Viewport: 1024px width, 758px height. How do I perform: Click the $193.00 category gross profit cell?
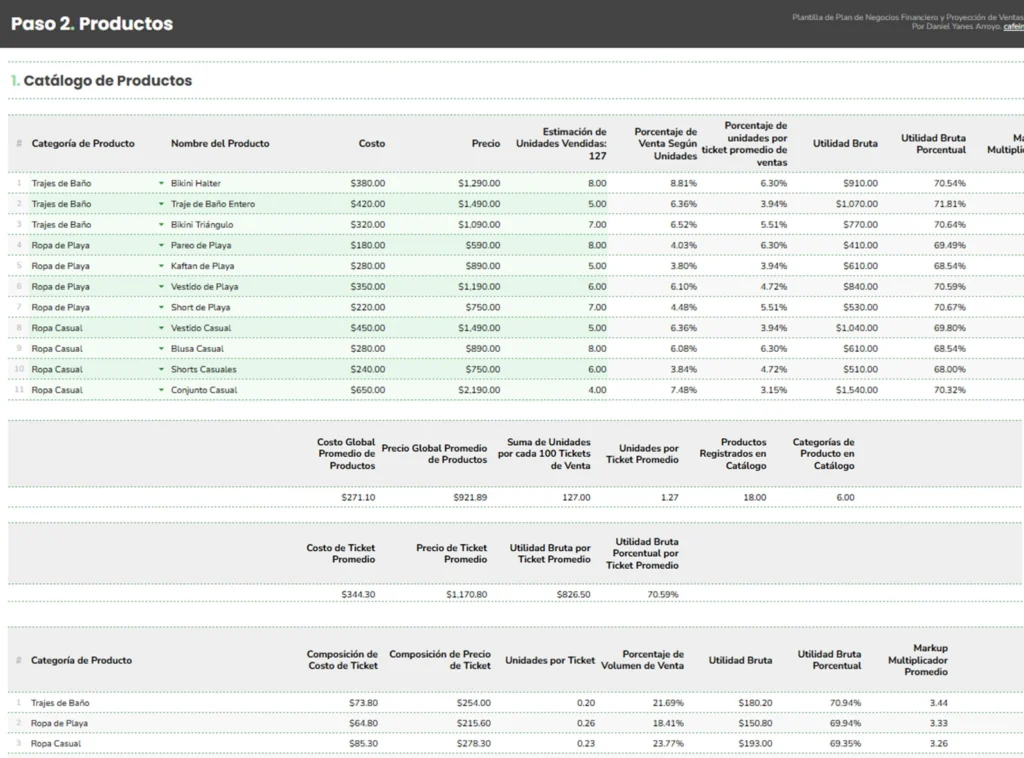pos(756,744)
